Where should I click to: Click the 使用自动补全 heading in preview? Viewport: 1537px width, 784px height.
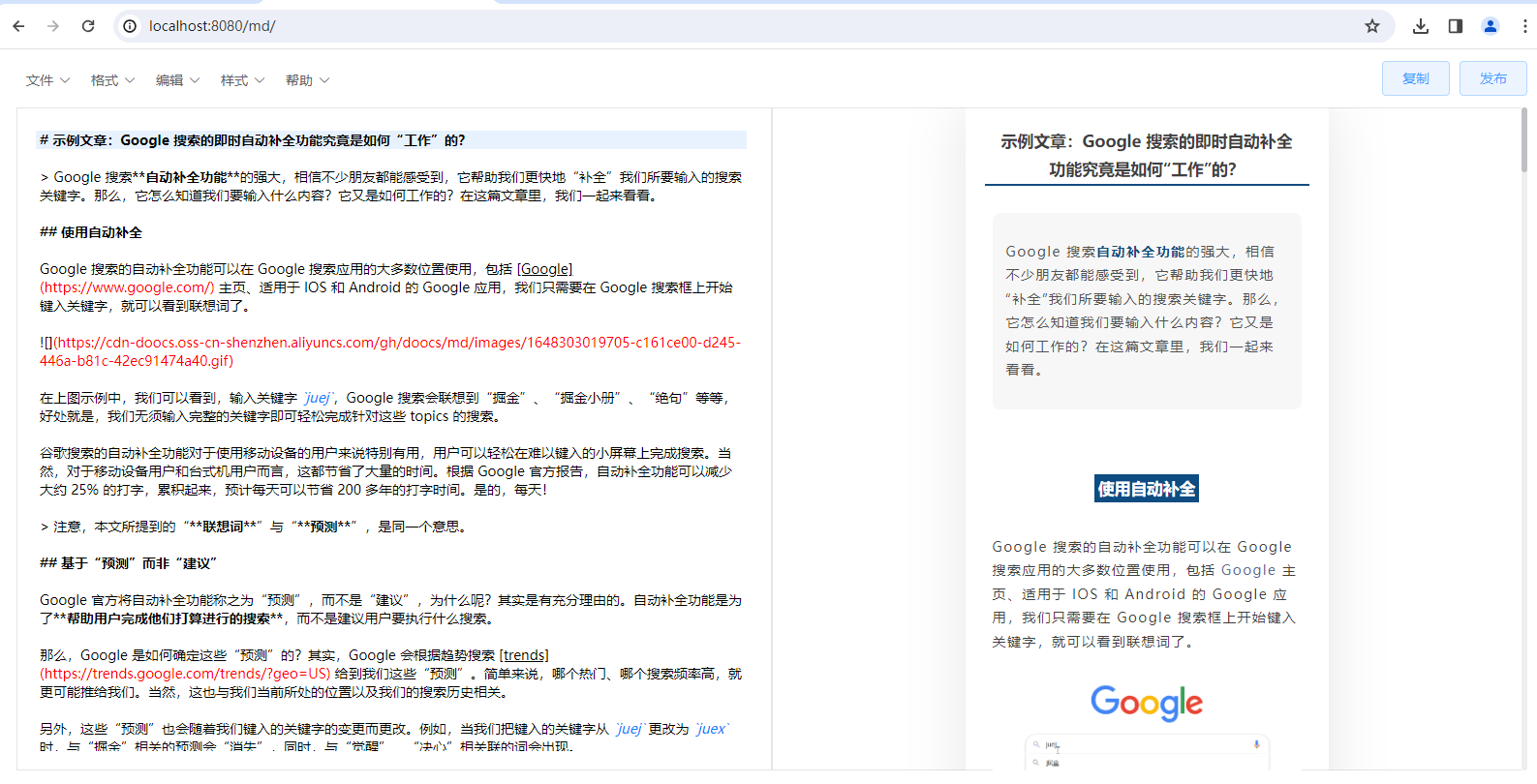coord(1147,489)
